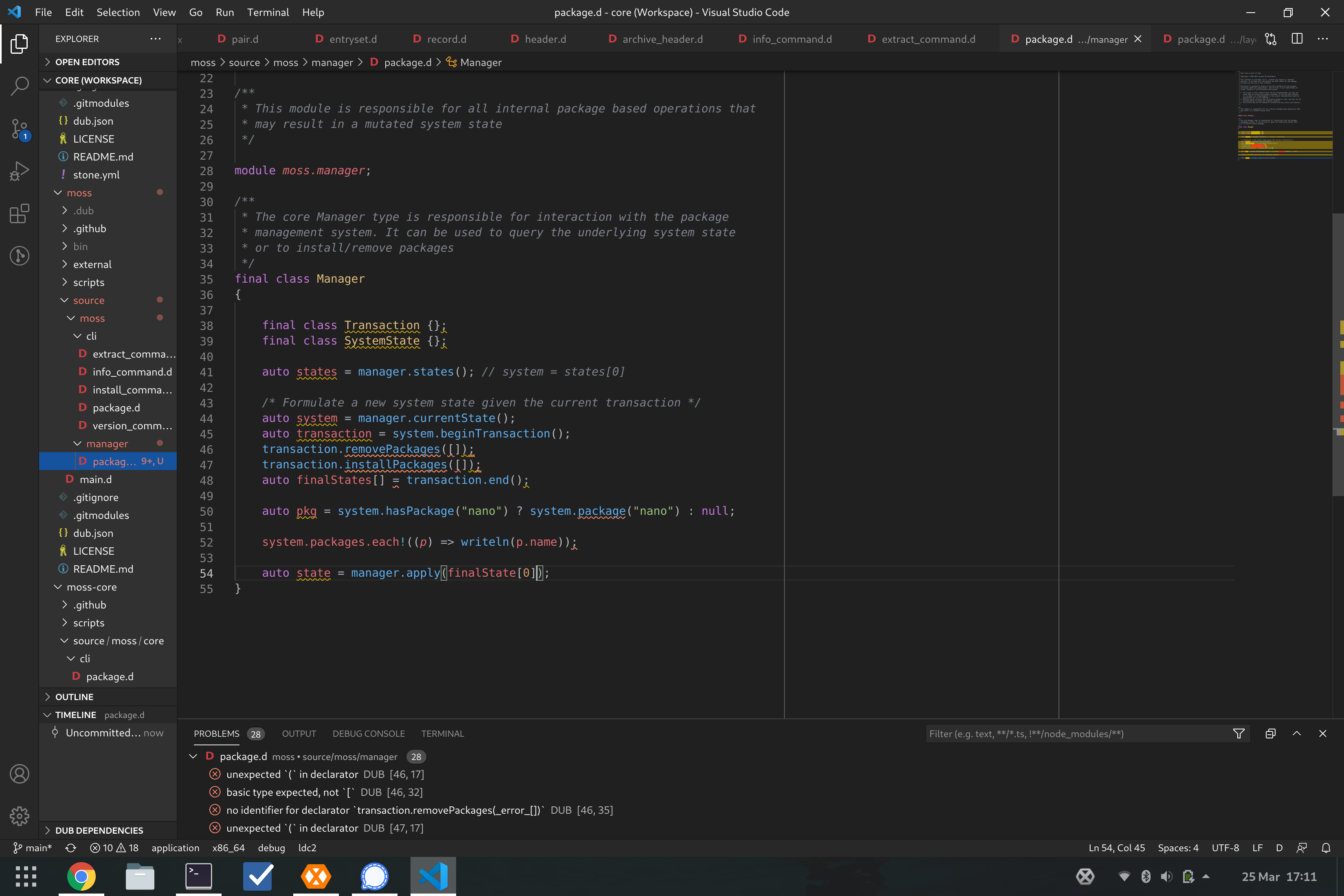Expand the external folder

click(108, 264)
